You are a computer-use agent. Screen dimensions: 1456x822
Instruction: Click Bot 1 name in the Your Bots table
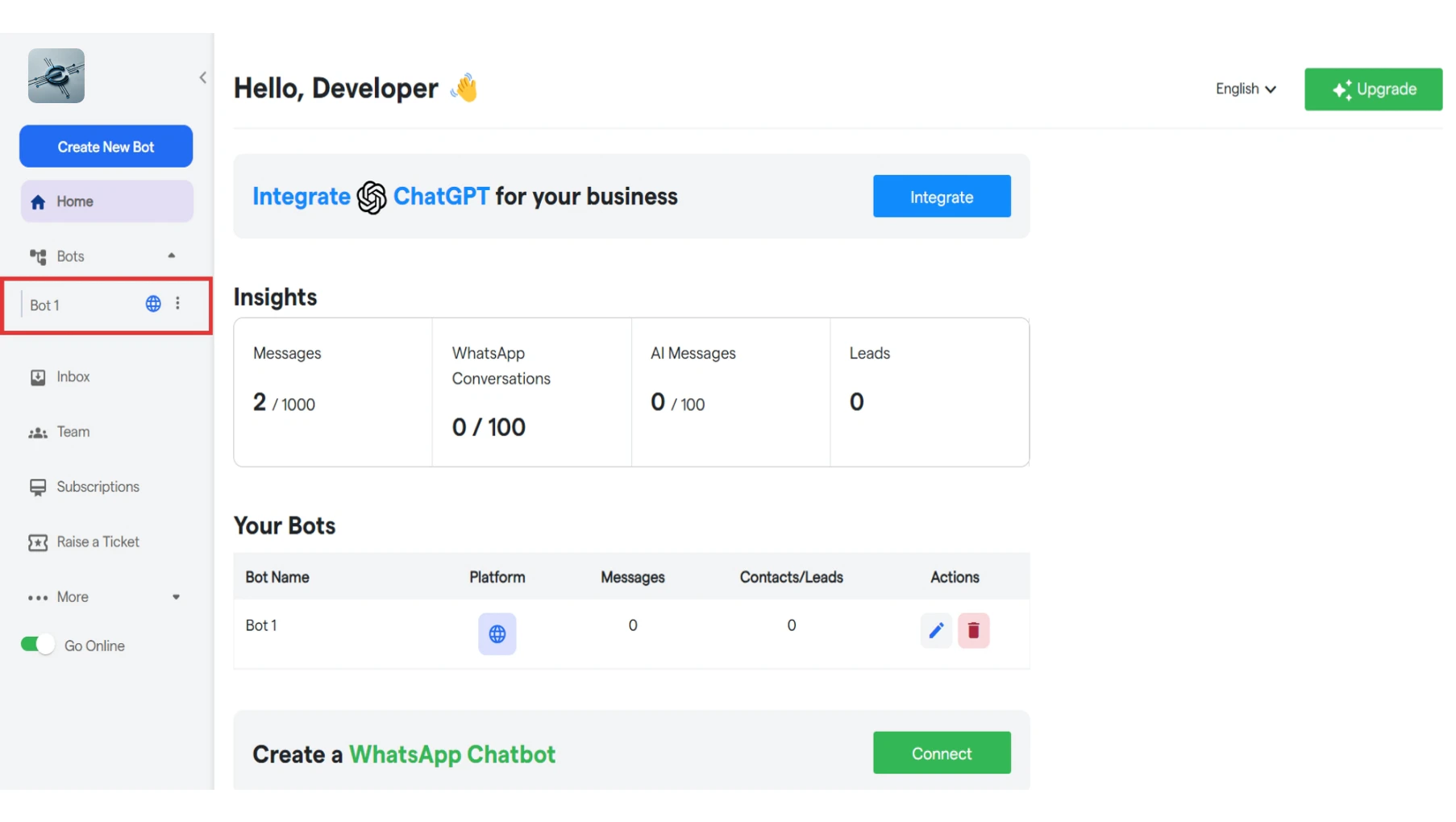[x=261, y=625]
